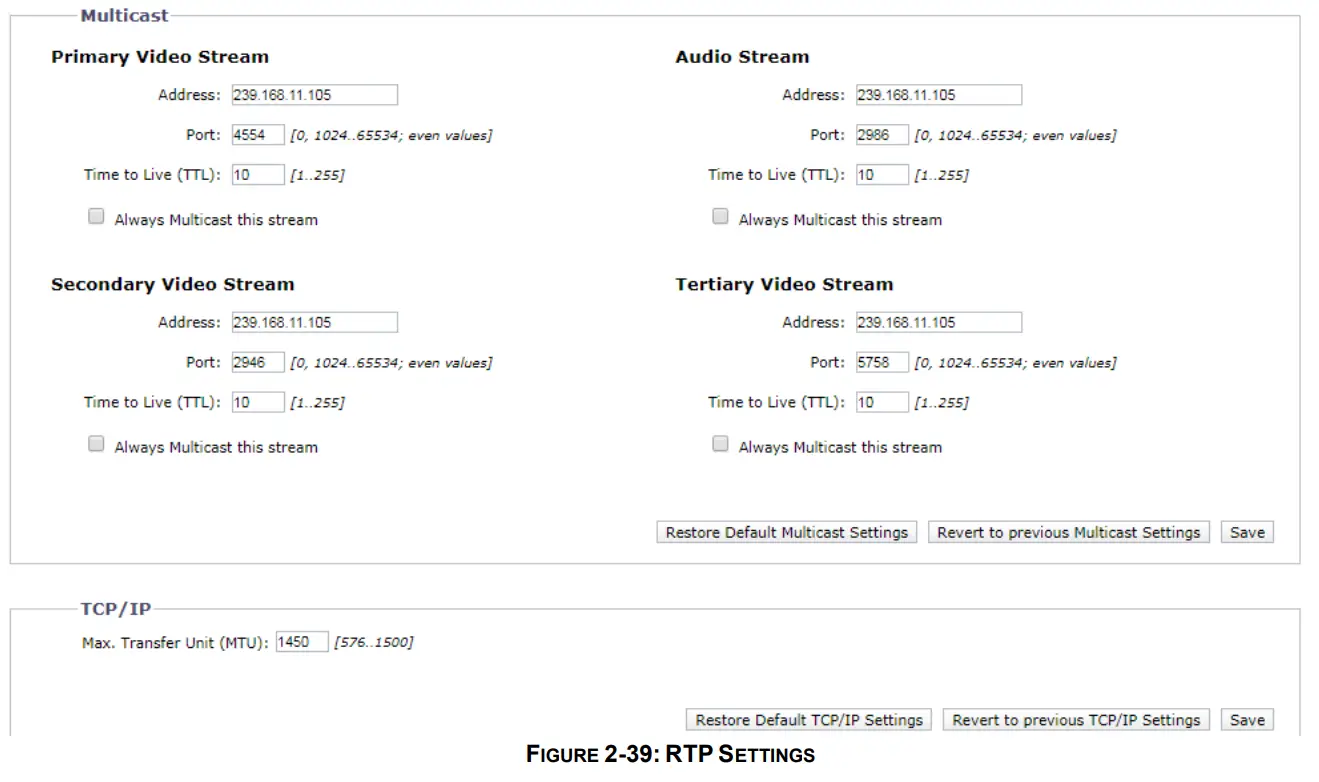The image size is (1319, 782).
Task: Click Revert to previous TCP/IP Settings
Action: click(1075, 718)
